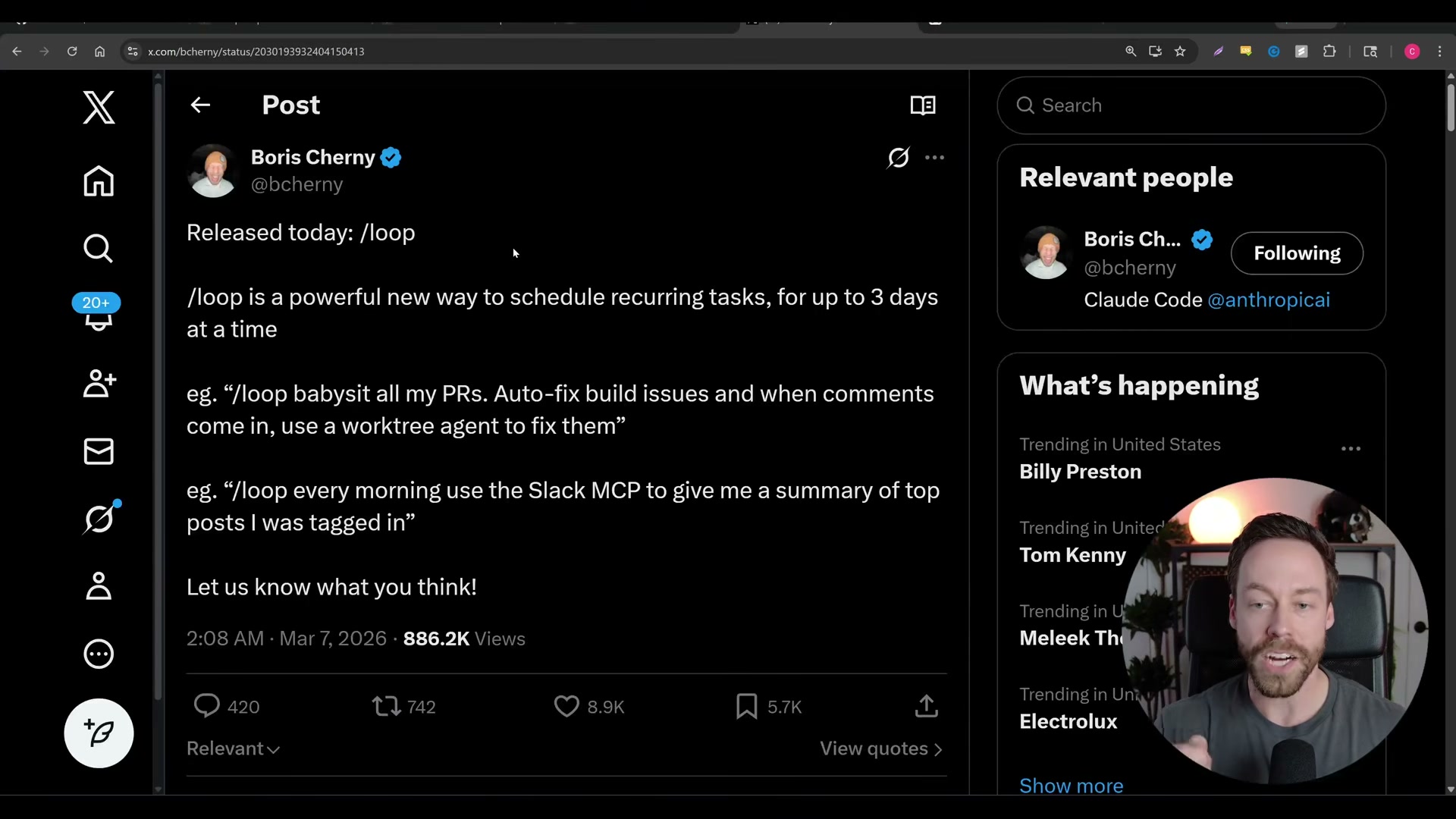This screenshot has height=819, width=1456.
Task: Click Show more under What's happening
Action: coord(1072,786)
